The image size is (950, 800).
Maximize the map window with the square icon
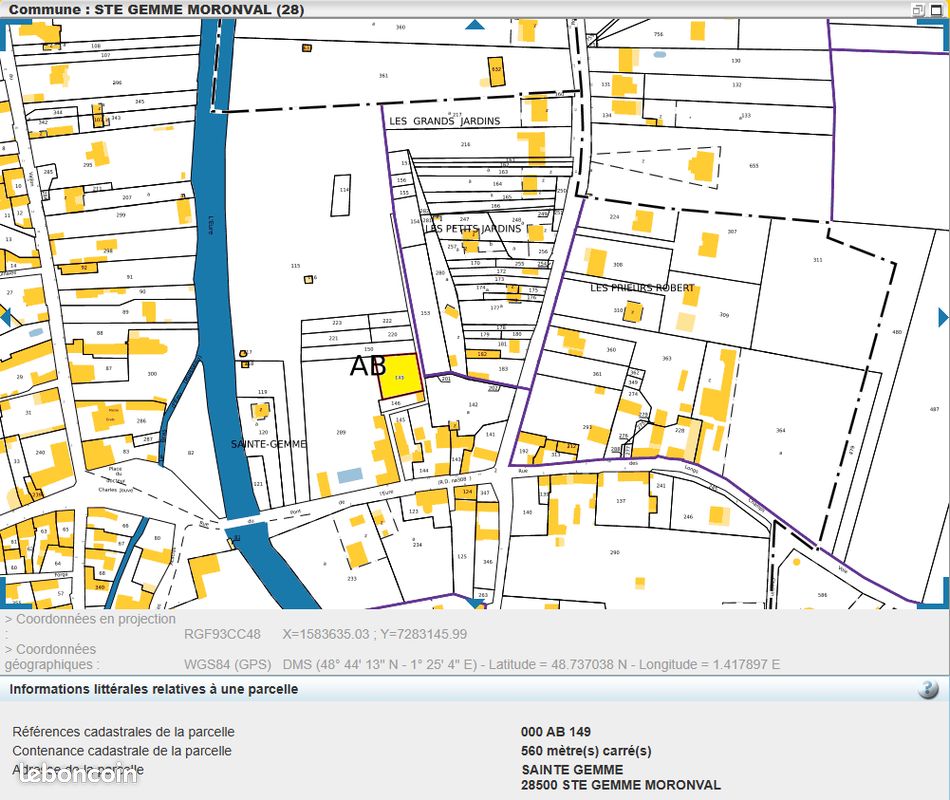(x=936, y=10)
